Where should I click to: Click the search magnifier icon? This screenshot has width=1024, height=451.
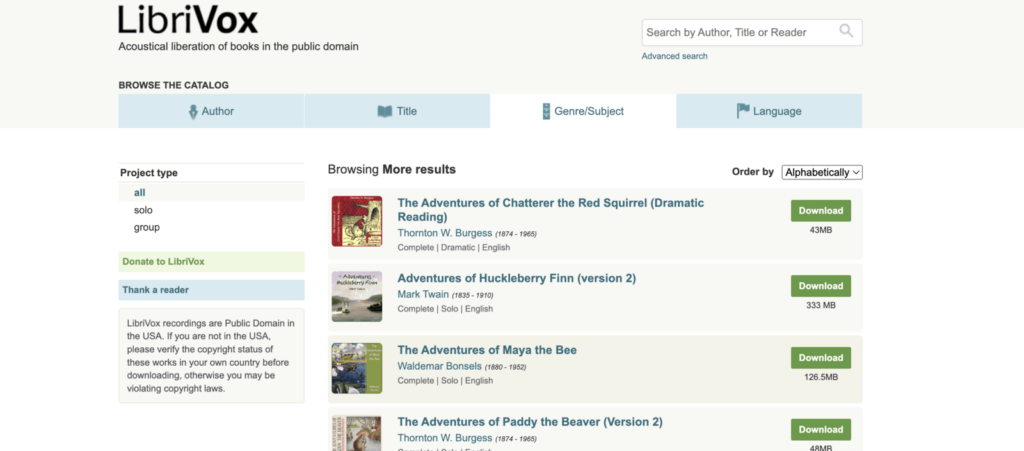(x=846, y=31)
